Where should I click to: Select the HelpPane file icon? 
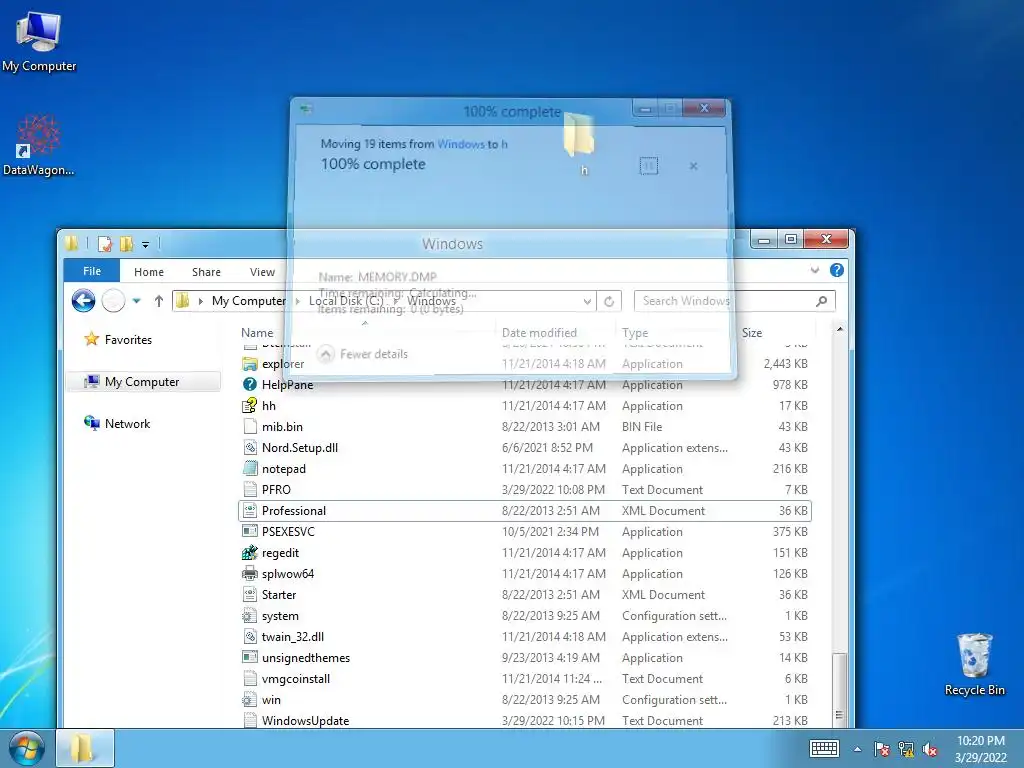[249, 385]
